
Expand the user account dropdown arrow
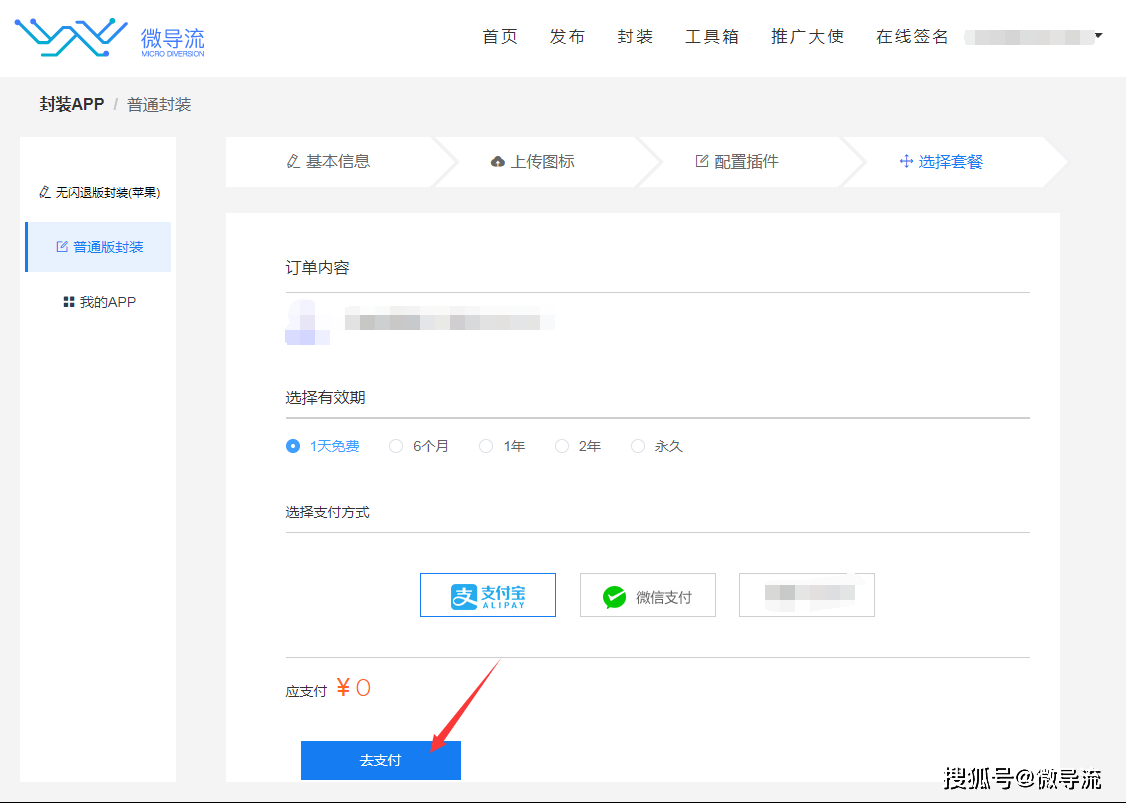click(1098, 35)
